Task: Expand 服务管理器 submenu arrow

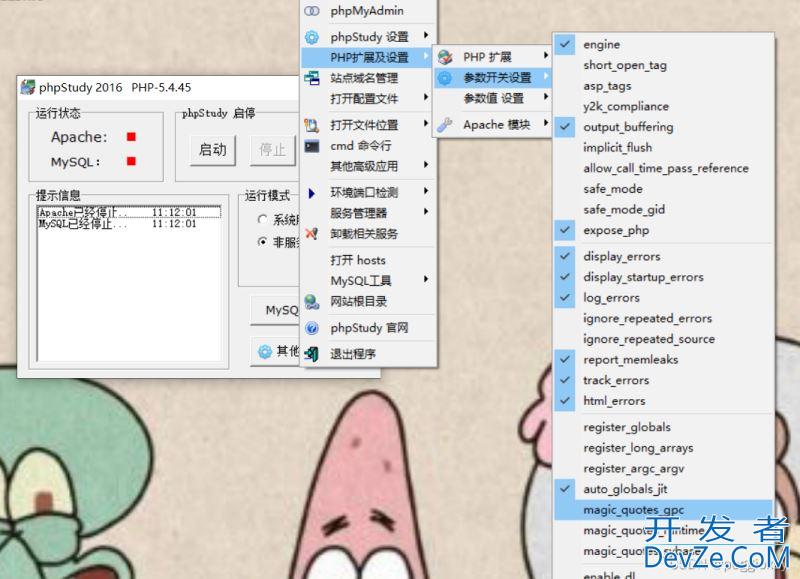Action: pyautogui.click(x=426, y=212)
